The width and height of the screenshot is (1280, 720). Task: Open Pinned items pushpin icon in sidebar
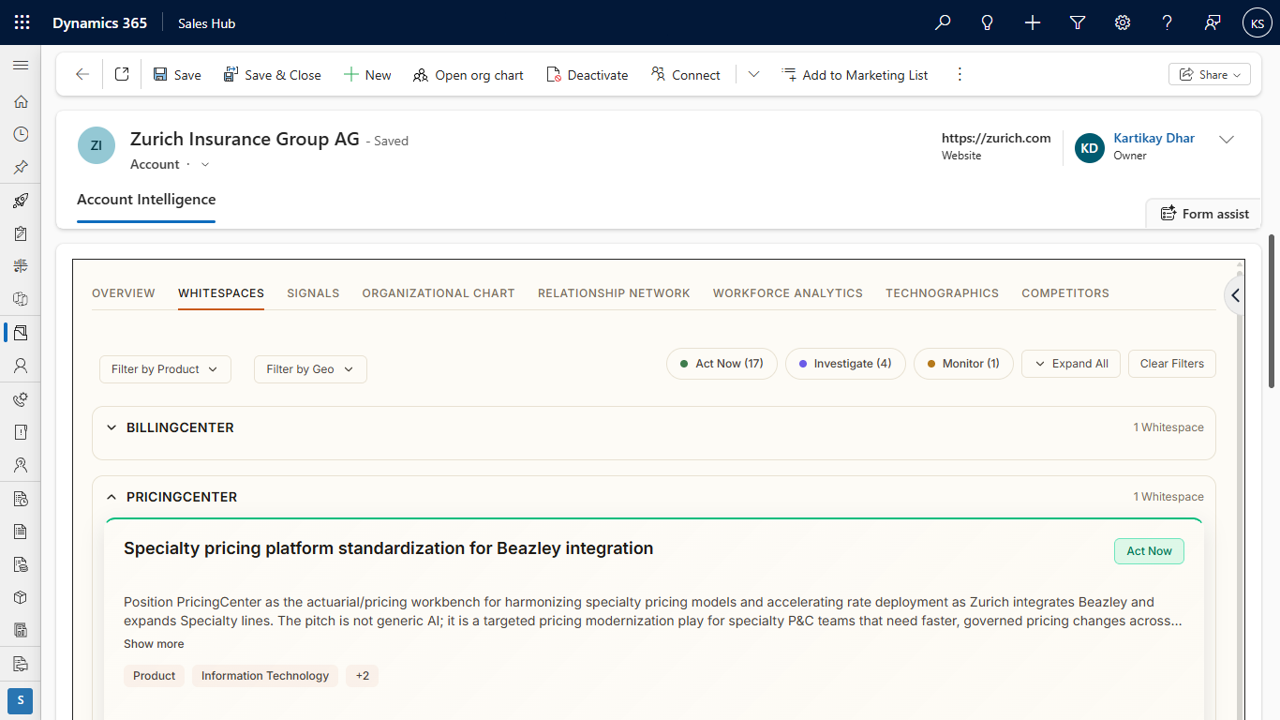point(20,167)
